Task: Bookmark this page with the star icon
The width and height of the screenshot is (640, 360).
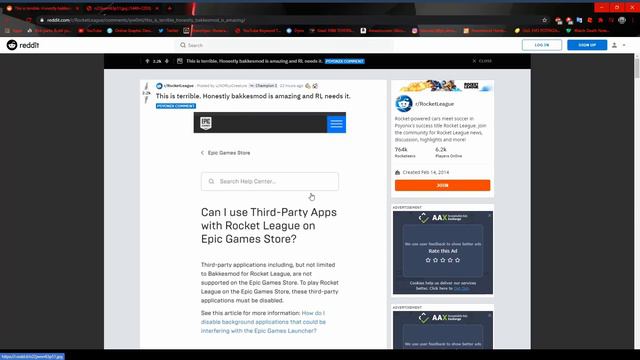Action: 544,20
